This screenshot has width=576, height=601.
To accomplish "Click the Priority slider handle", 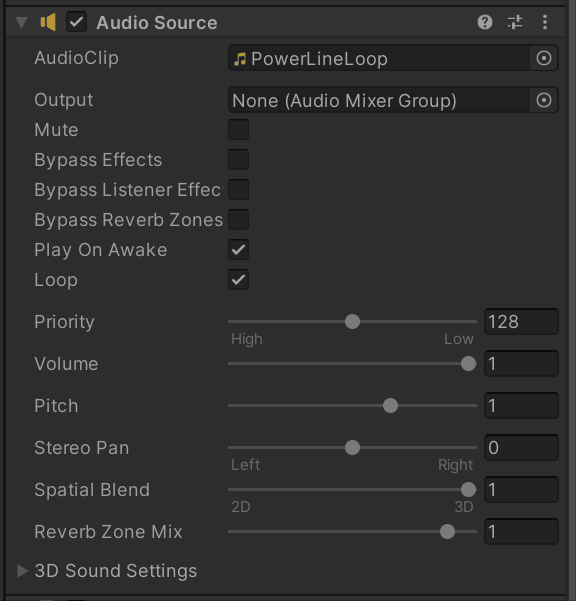I will (x=352, y=321).
